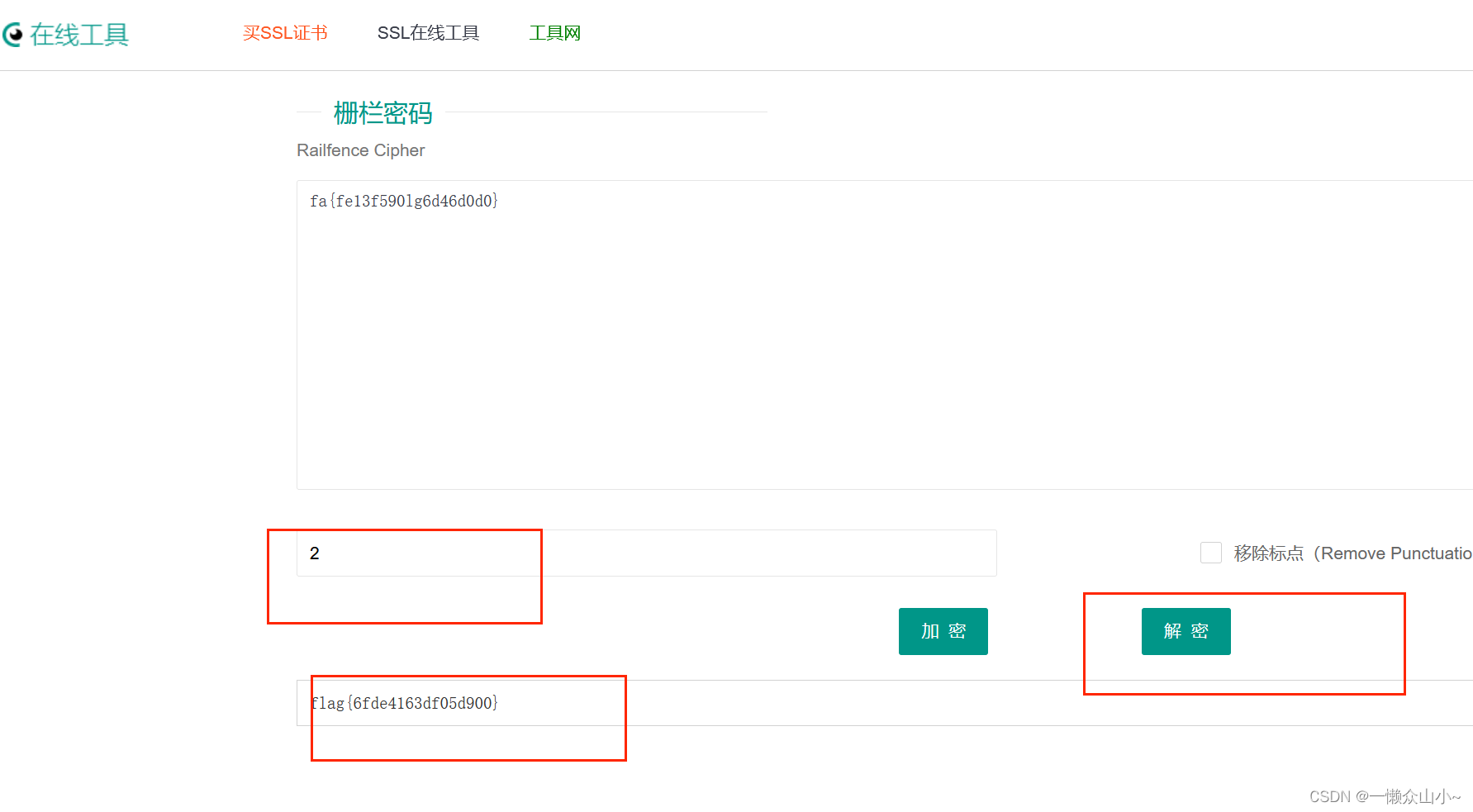Viewport: 1473px width, 812px height.
Task: Click the Railfence Cipher subtitle text
Action: [x=361, y=150]
